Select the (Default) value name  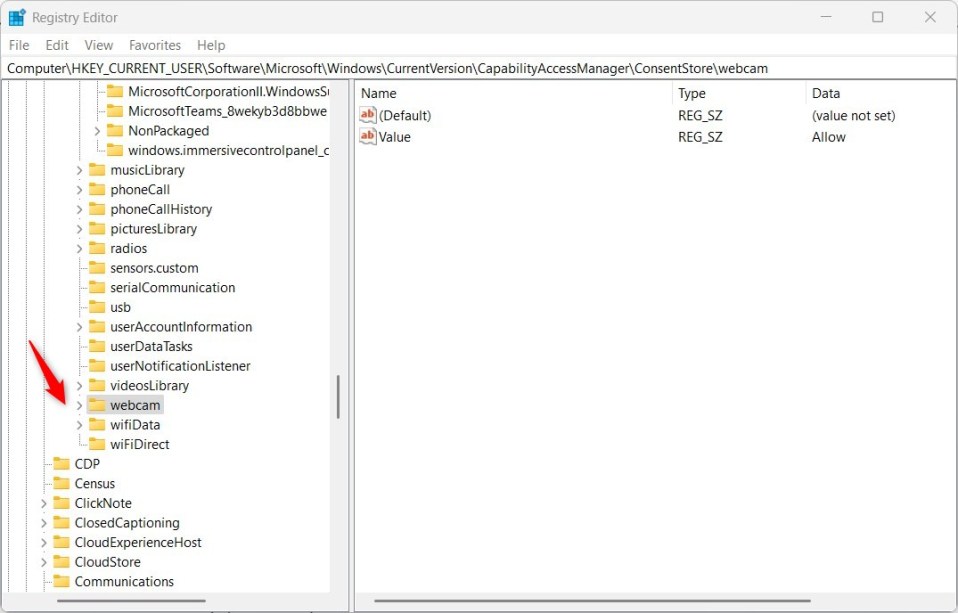coord(405,116)
